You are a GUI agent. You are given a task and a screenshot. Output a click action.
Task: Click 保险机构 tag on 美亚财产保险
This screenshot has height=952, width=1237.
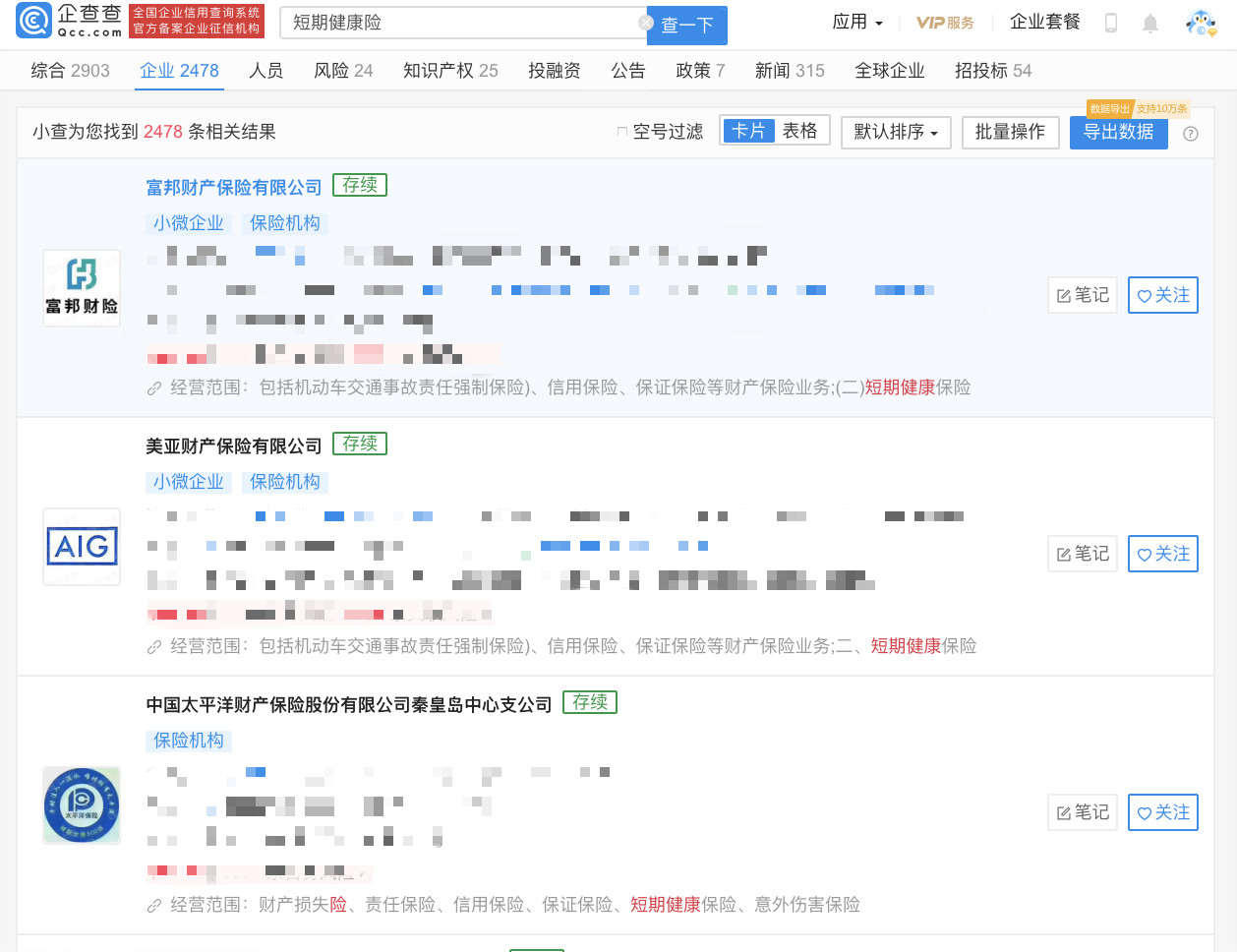(x=285, y=482)
